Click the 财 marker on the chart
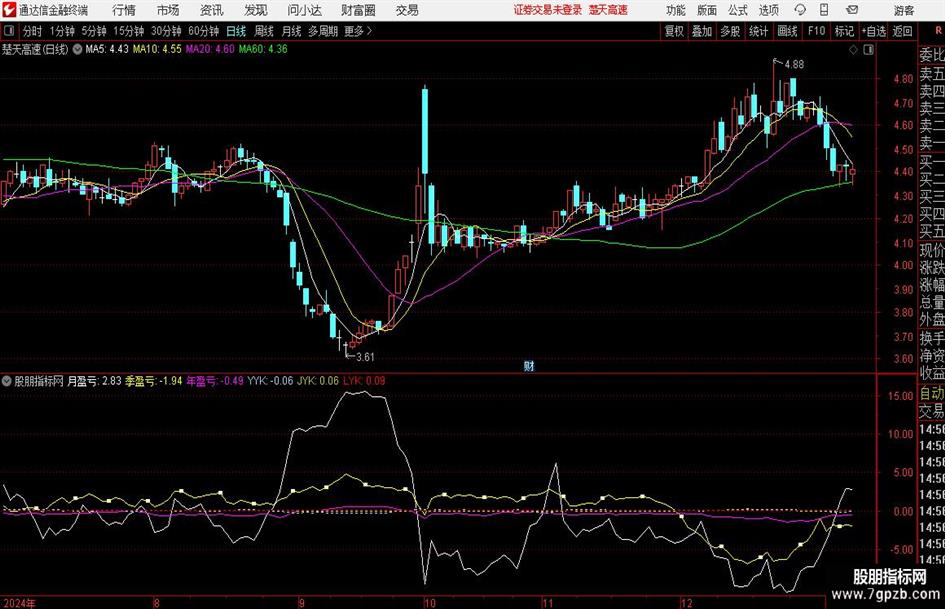 [529, 365]
